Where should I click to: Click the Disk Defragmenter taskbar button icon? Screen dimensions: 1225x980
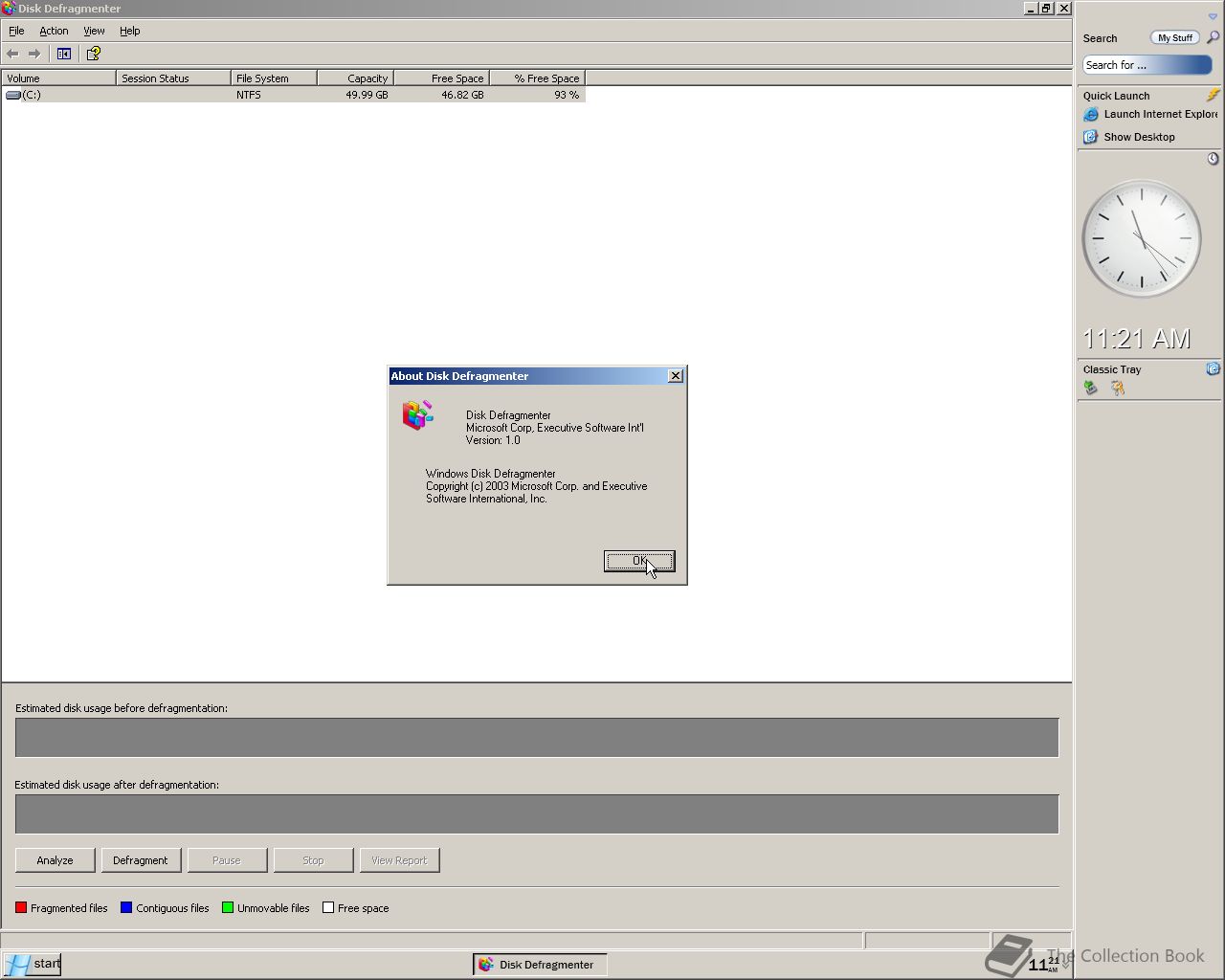tap(486, 965)
